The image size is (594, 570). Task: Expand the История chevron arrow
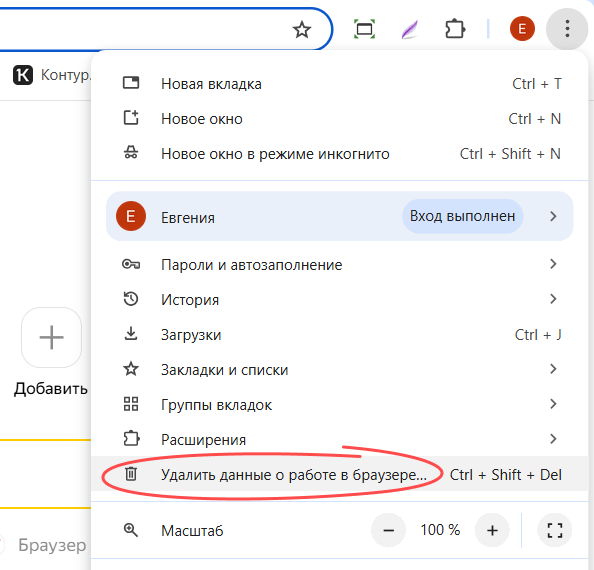(553, 299)
